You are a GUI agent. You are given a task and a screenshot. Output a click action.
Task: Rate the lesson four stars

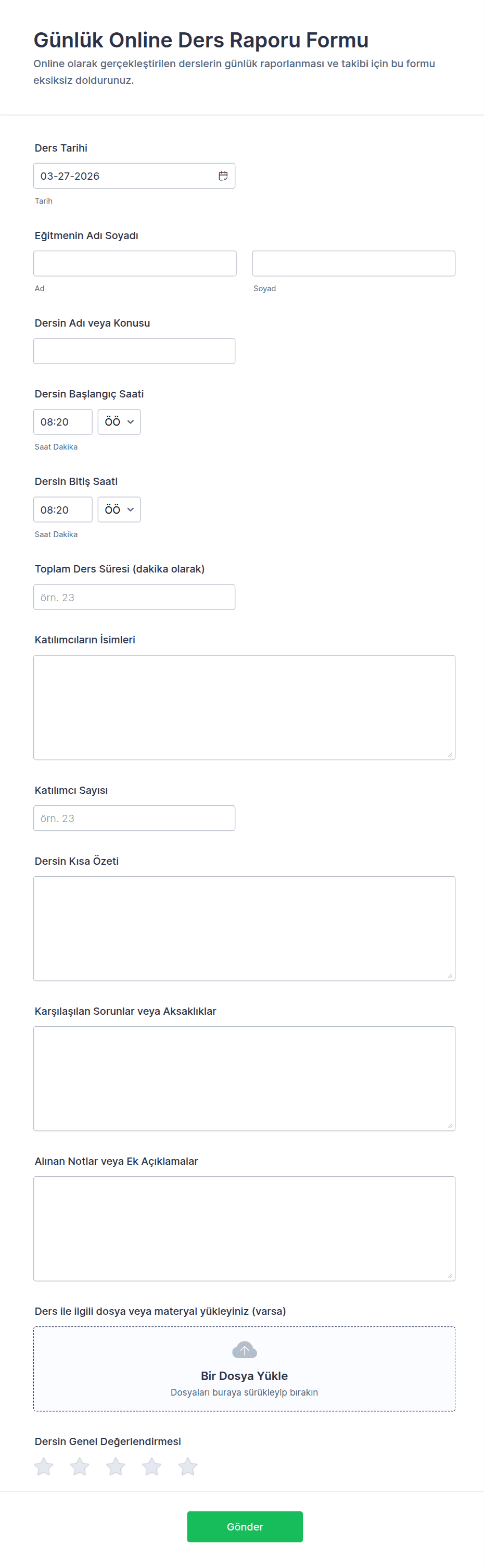coord(151,1466)
